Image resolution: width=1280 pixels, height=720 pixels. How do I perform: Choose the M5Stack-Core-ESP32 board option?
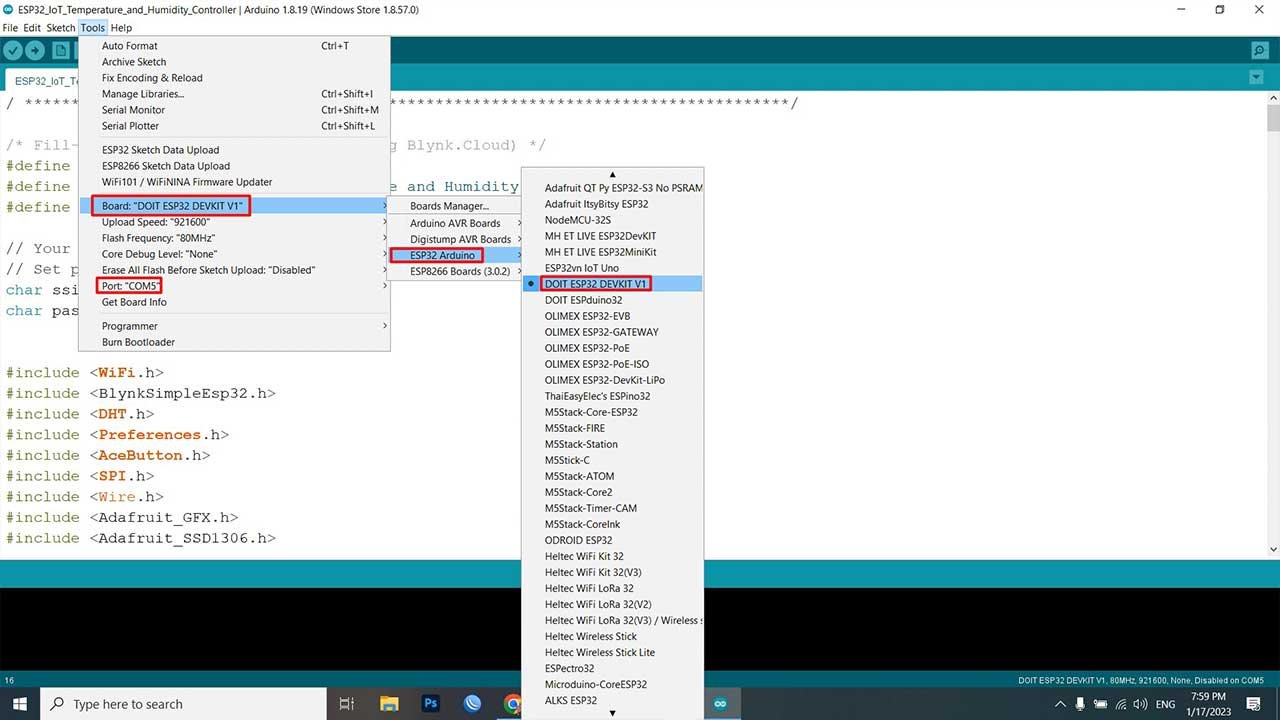pos(590,412)
